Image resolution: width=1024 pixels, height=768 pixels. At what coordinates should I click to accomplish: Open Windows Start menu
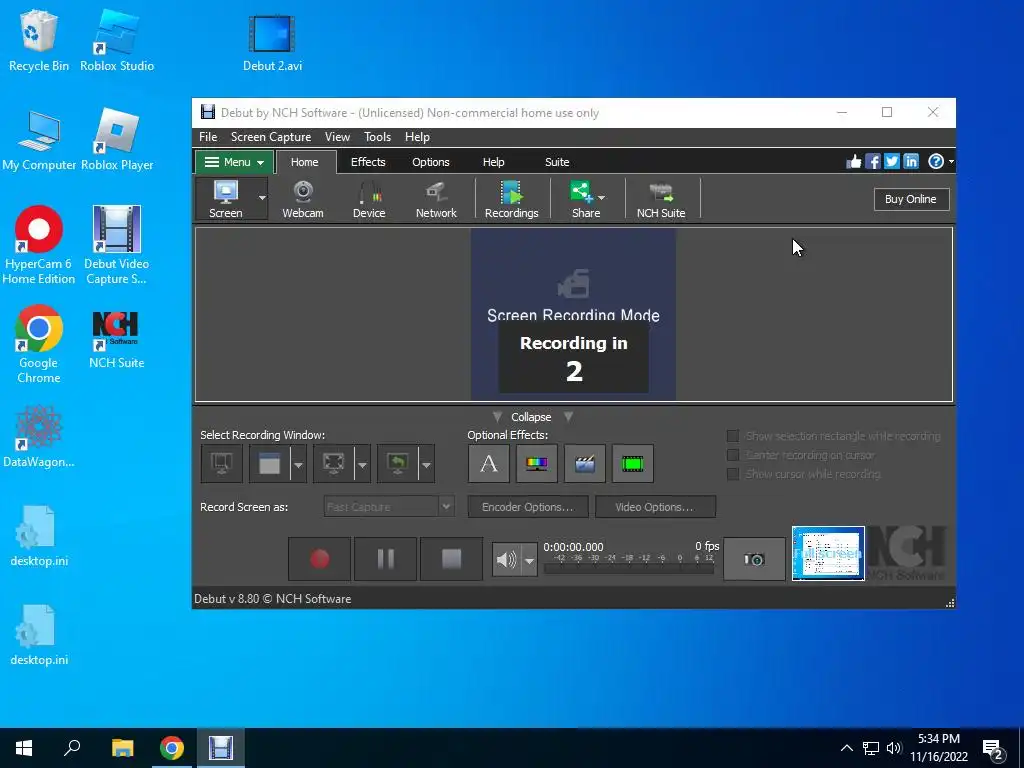pos(24,748)
